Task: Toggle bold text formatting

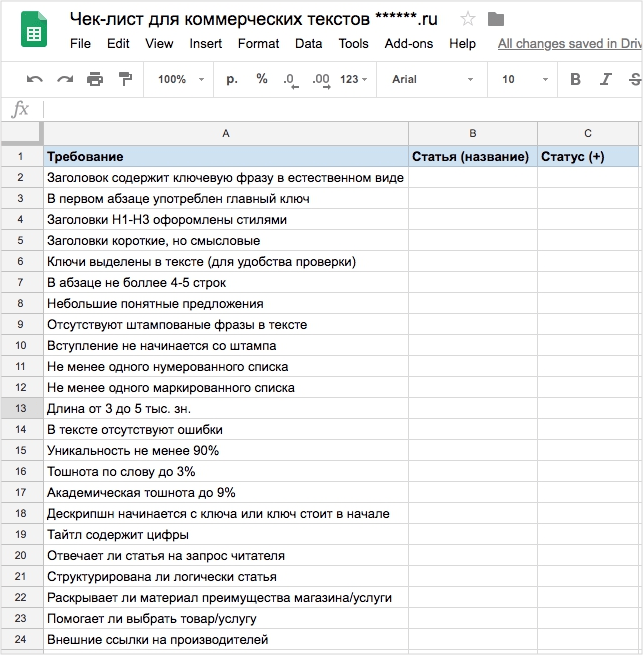Action: [575, 79]
